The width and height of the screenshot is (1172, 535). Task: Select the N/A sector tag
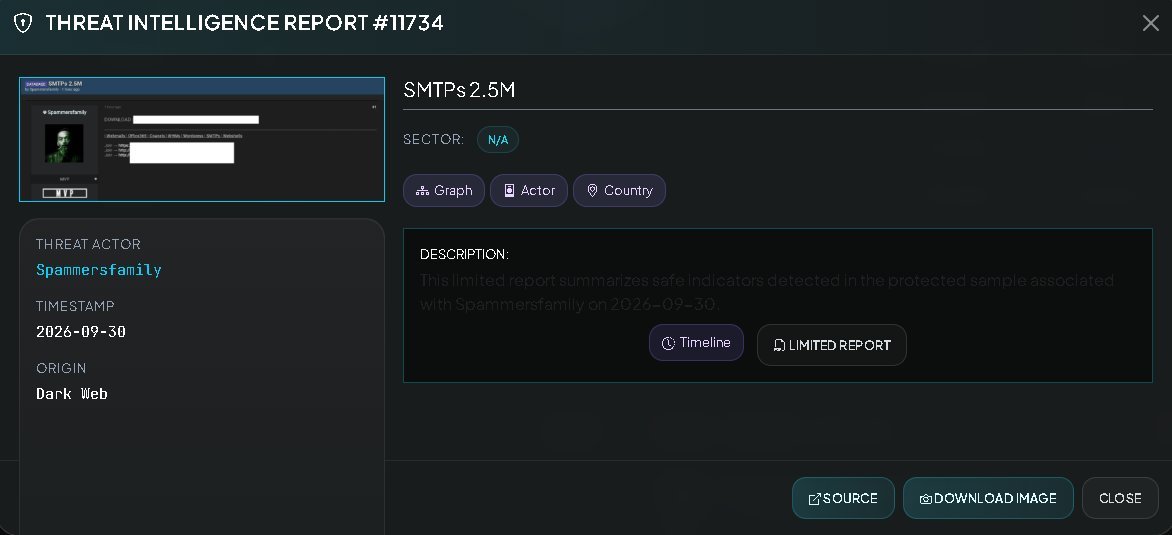coord(498,140)
